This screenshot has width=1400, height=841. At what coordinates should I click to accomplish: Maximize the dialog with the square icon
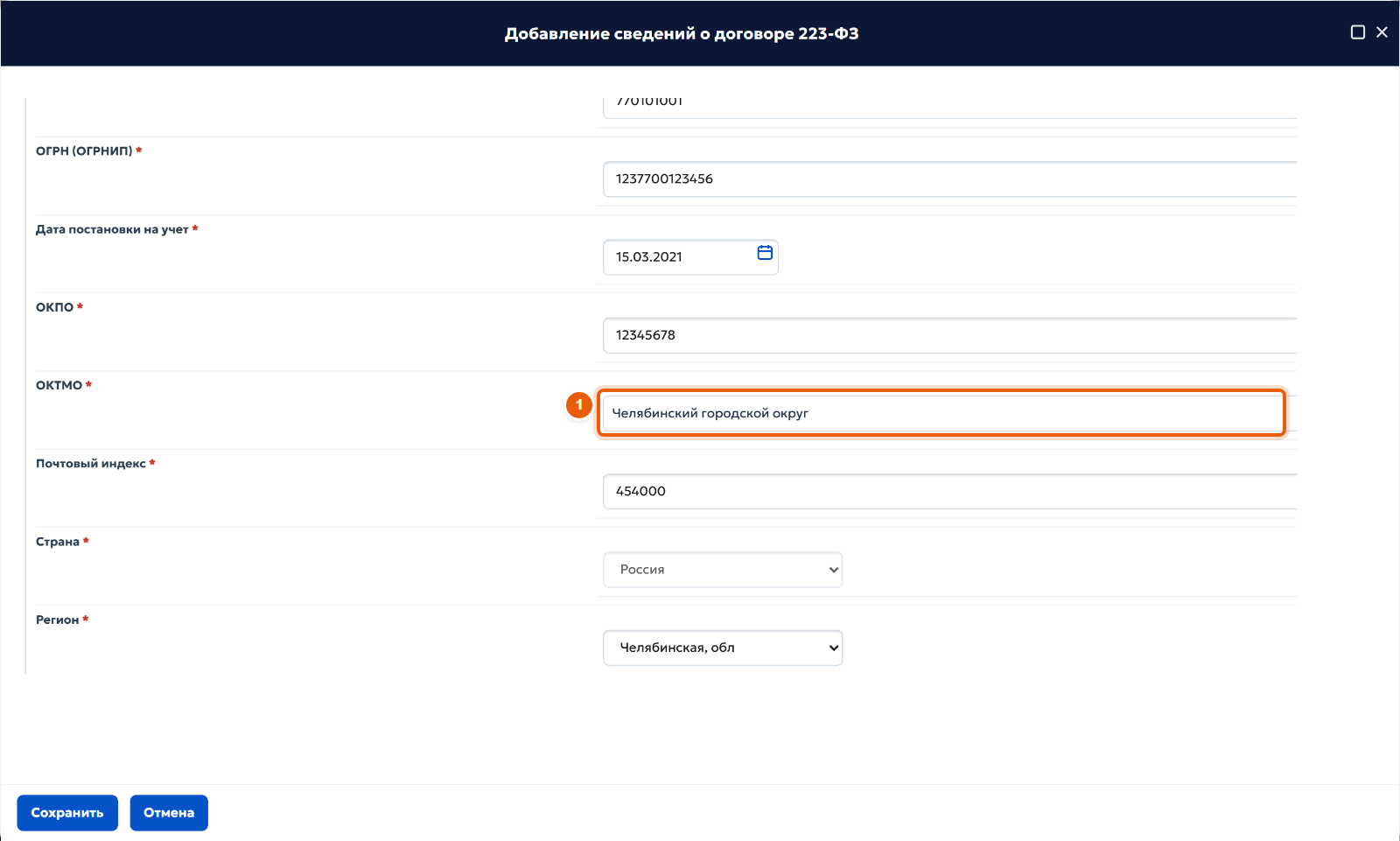[x=1358, y=32]
